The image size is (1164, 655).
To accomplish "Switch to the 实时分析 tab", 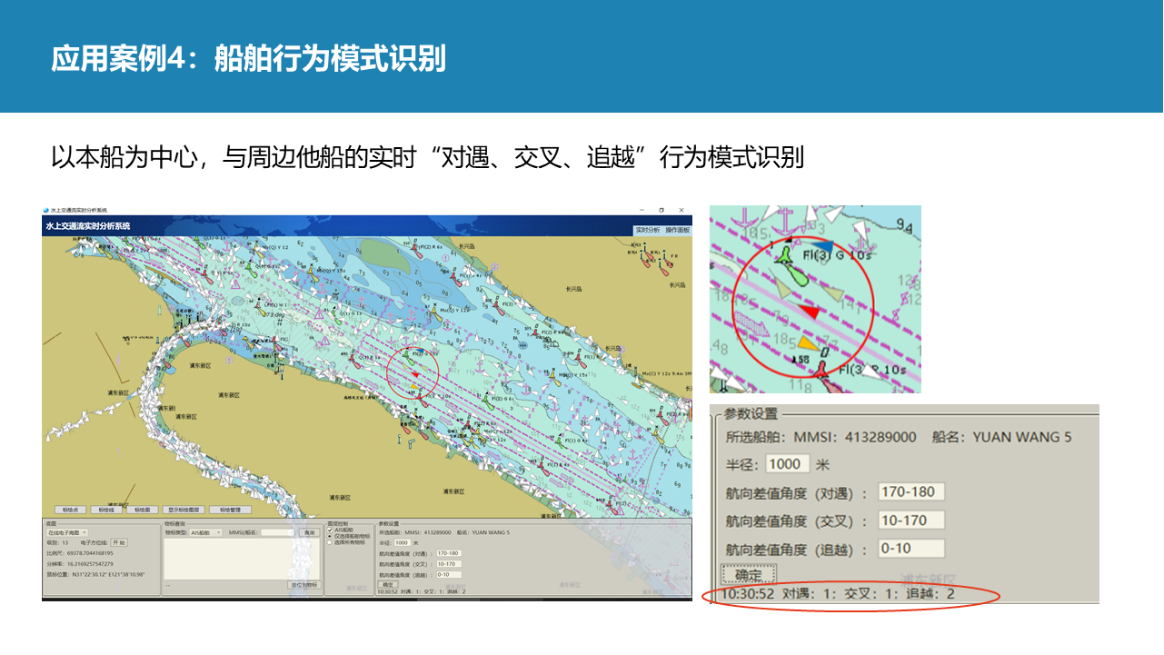I will click(x=647, y=230).
